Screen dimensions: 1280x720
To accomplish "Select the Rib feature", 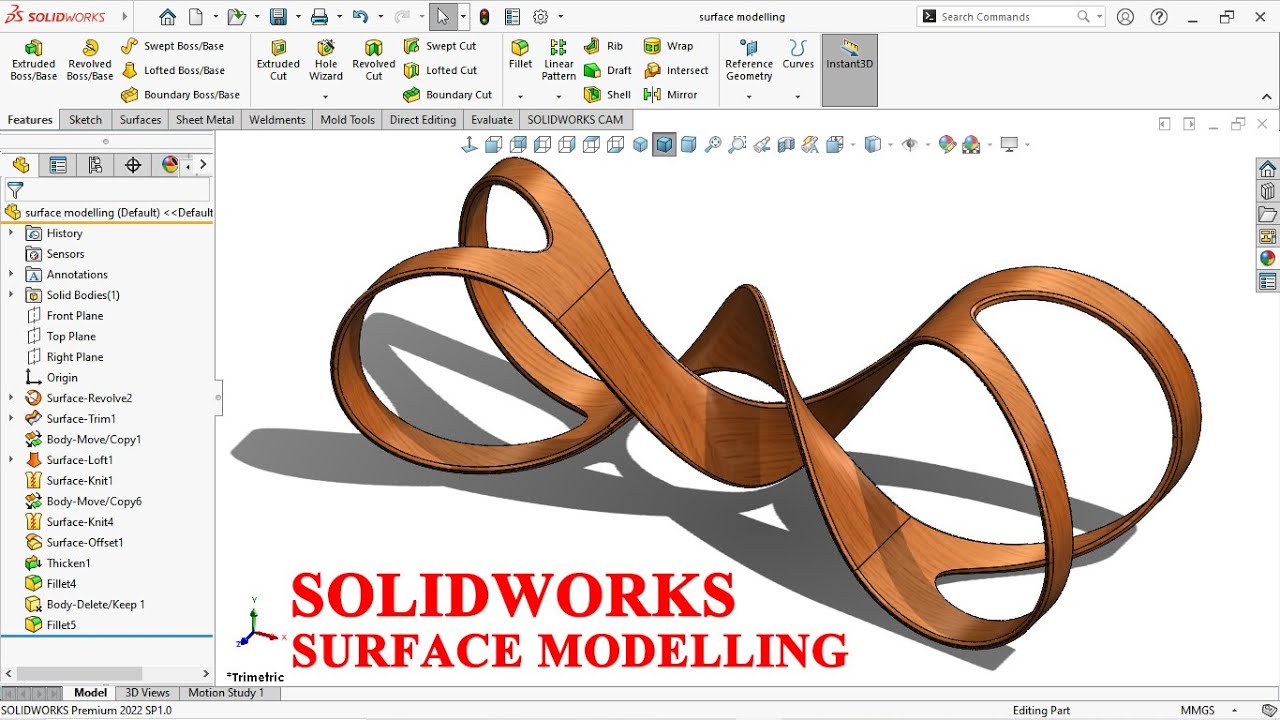I will (x=604, y=46).
